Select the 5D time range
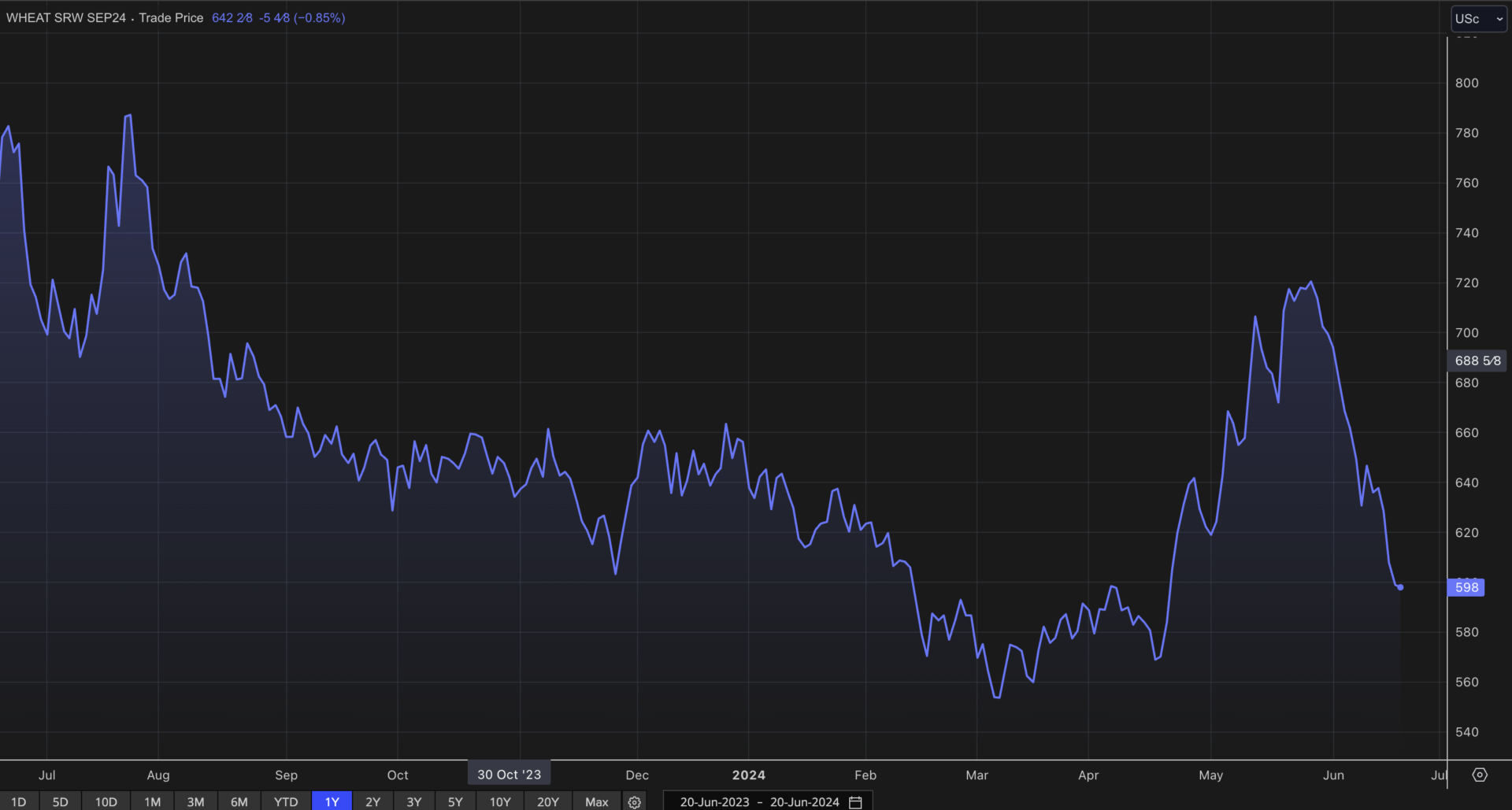The height and width of the screenshot is (810, 1512). (x=60, y=801)
